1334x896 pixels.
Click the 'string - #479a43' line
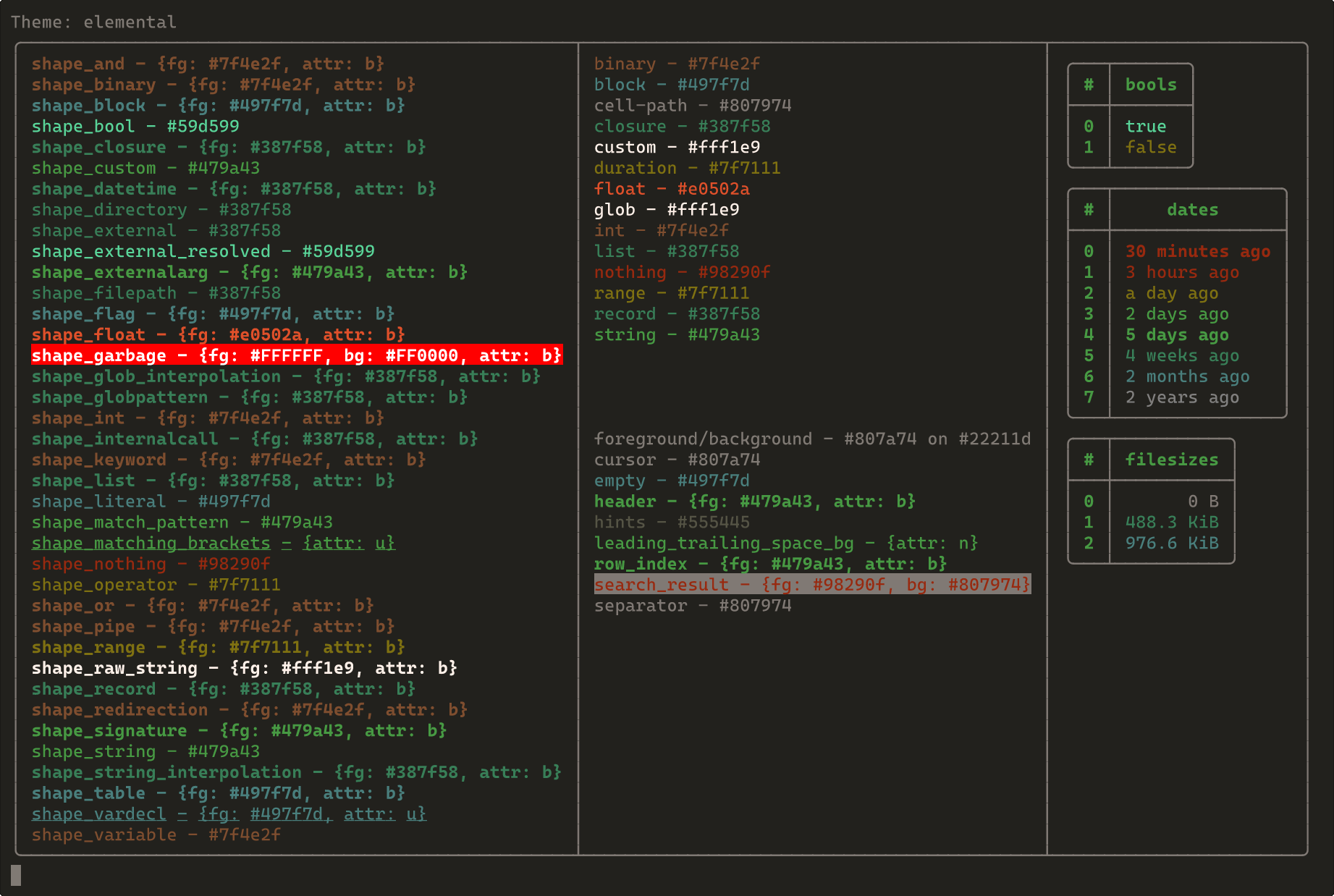pyautogui.click(x=677, y=335)
